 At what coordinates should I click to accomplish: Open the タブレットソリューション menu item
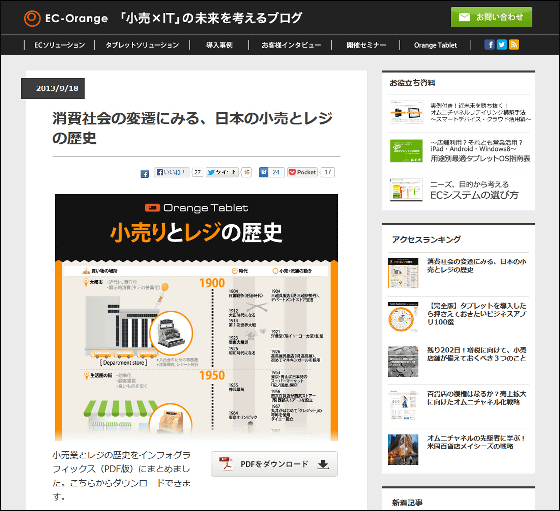pos(142,45)
